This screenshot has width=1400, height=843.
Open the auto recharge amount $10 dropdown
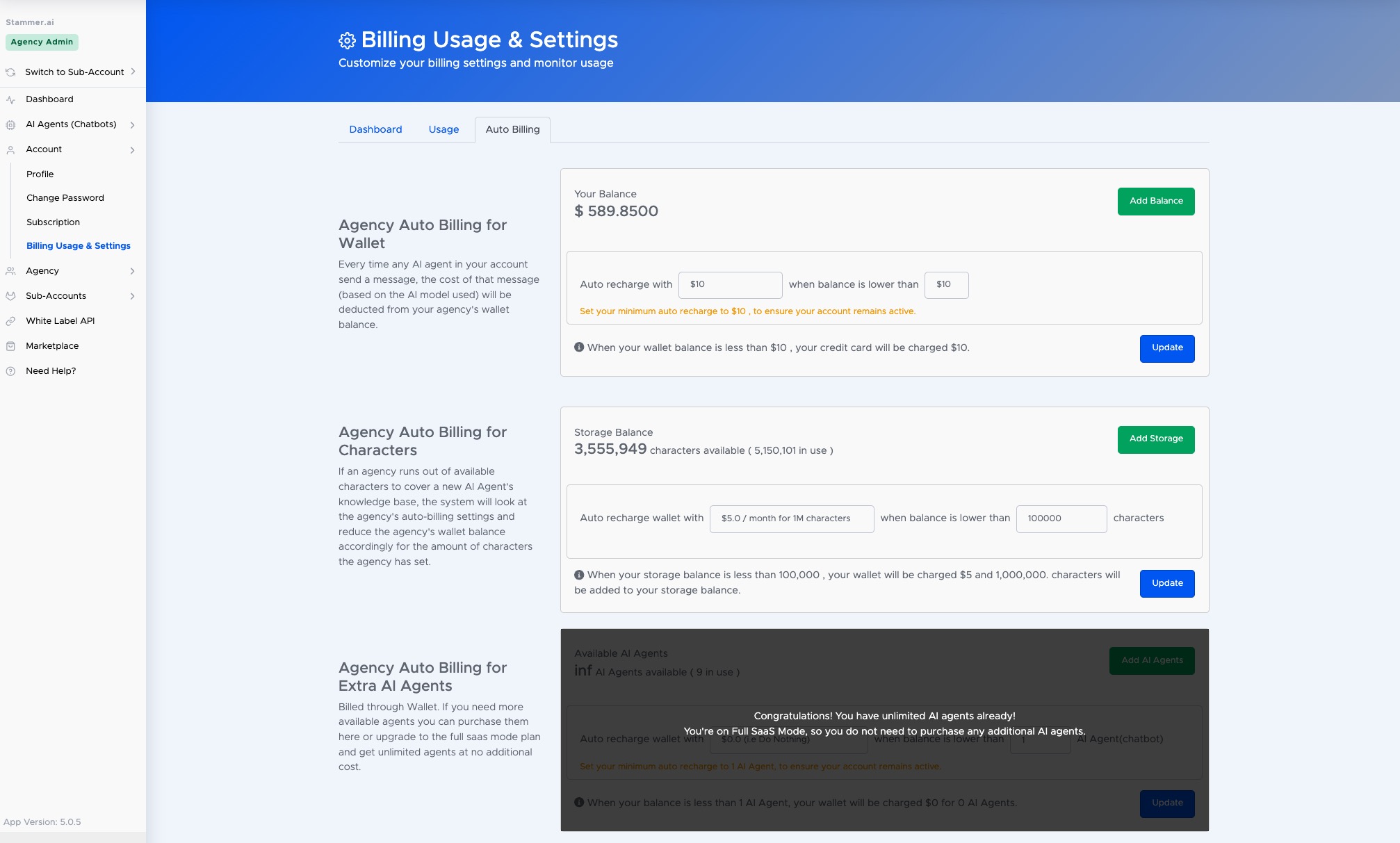(x=730, y=285)
